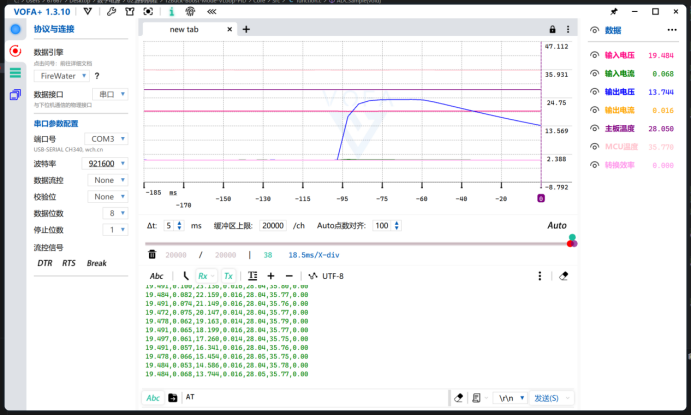691x415 pixels.
Task: Select the "new tab" tab
Action: point(184,30)
